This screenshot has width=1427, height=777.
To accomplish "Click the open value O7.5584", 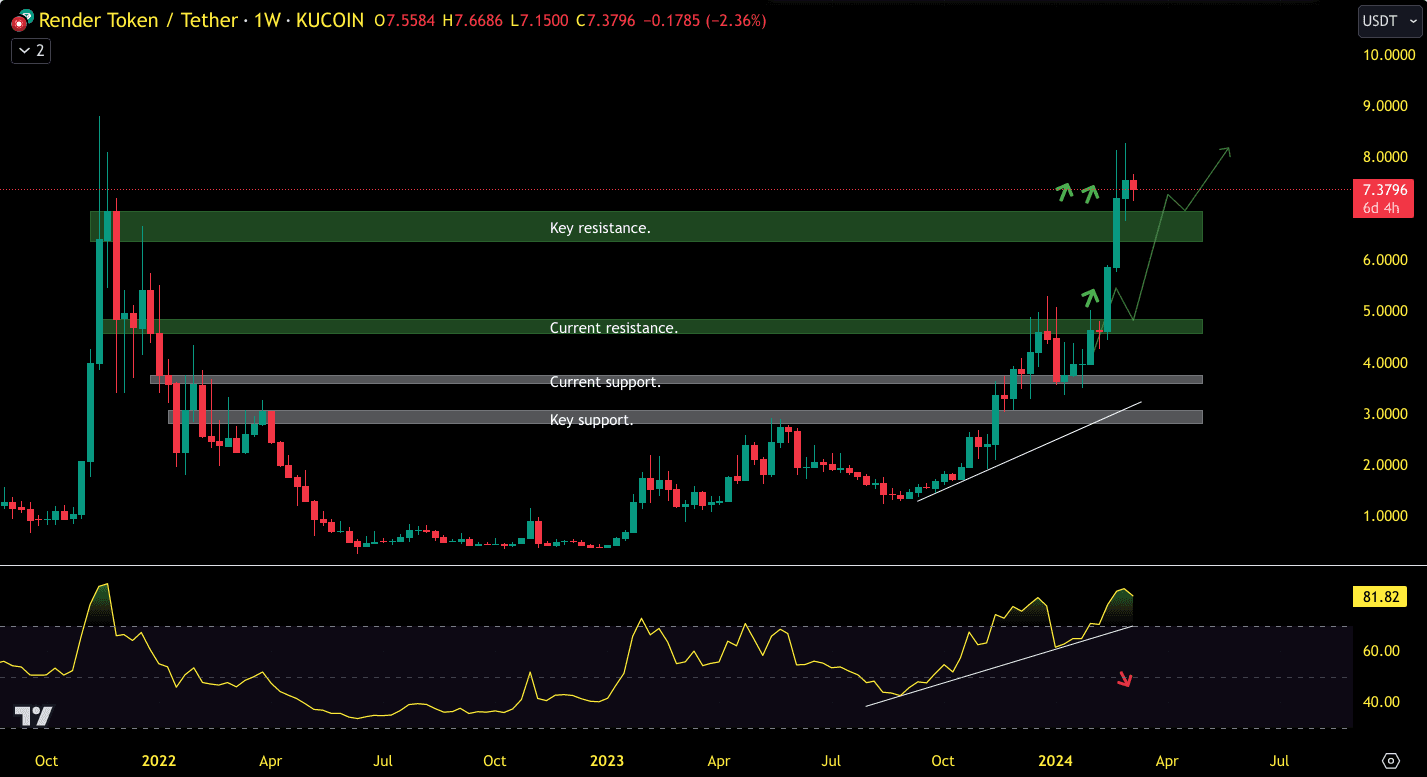I will (x=405, y=20).
